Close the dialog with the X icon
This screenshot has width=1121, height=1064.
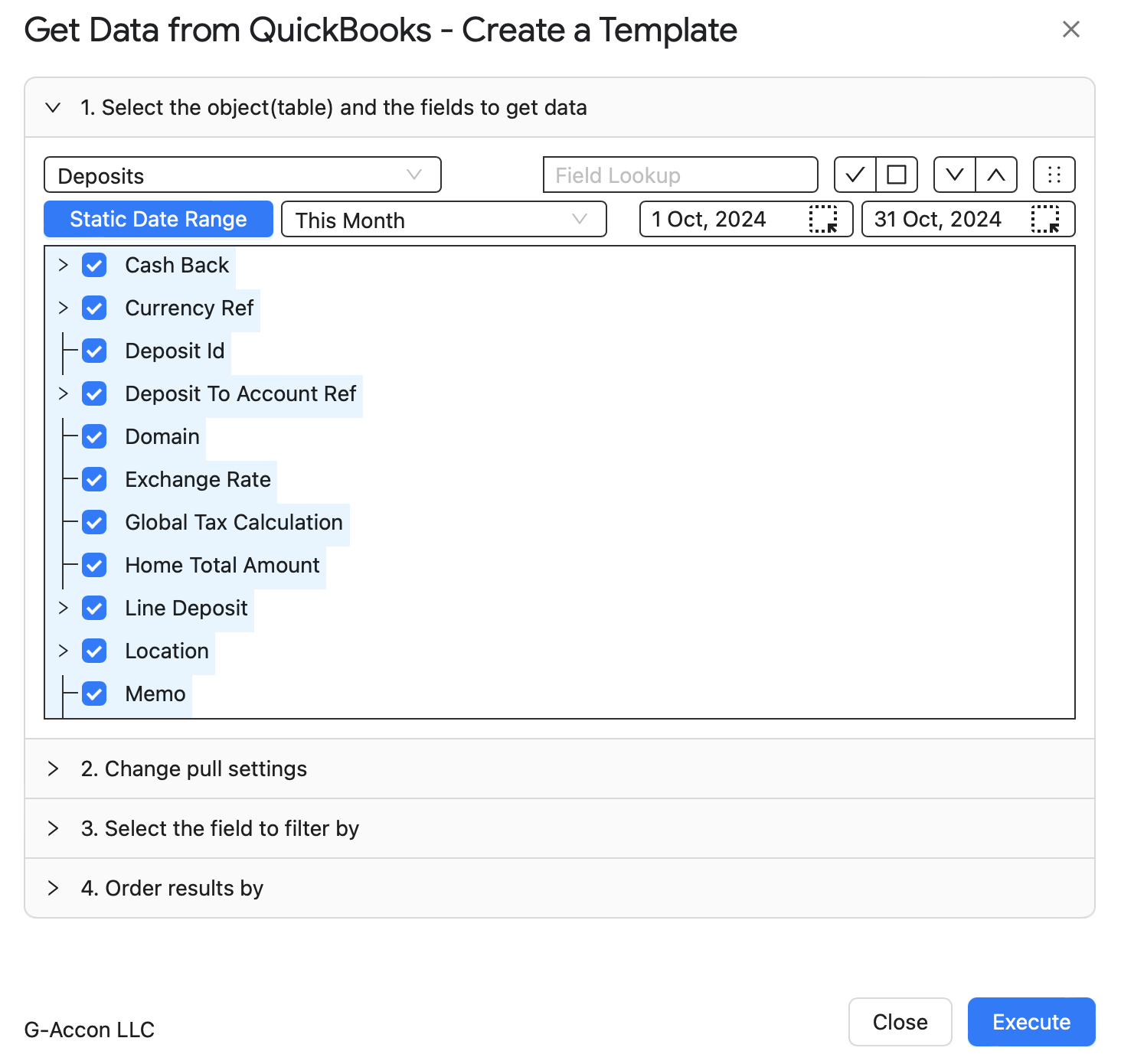(1071, 29)
